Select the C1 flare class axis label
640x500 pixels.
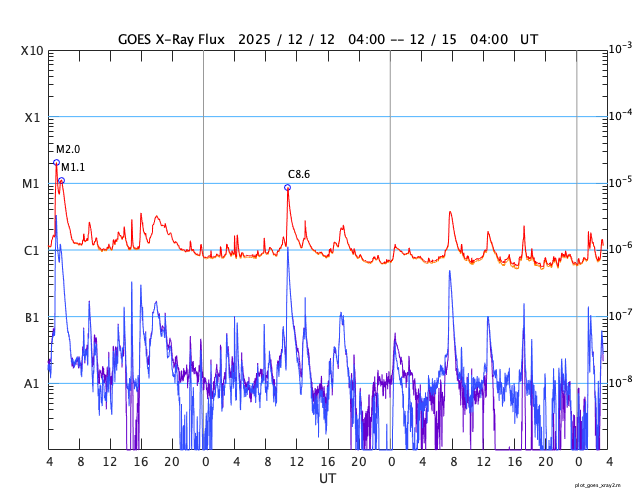pos(32,251)
